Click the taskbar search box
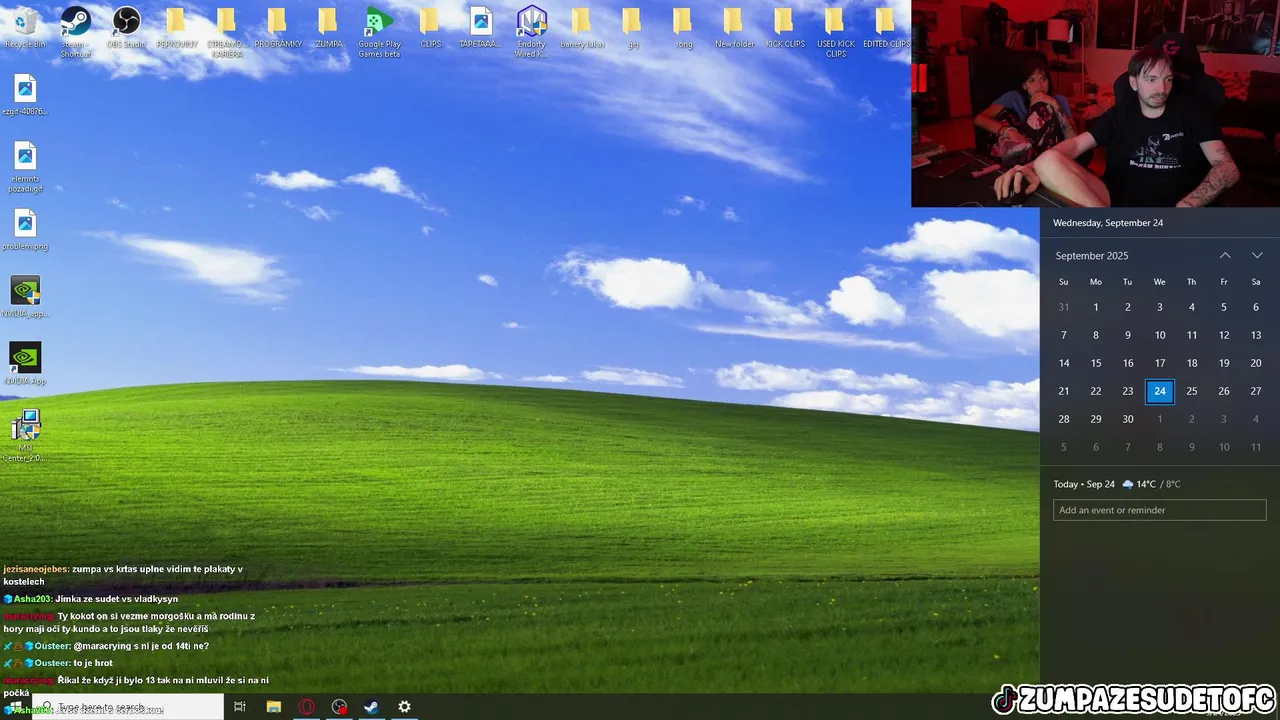The image size is (1280, 720). [x=127, y=707]
